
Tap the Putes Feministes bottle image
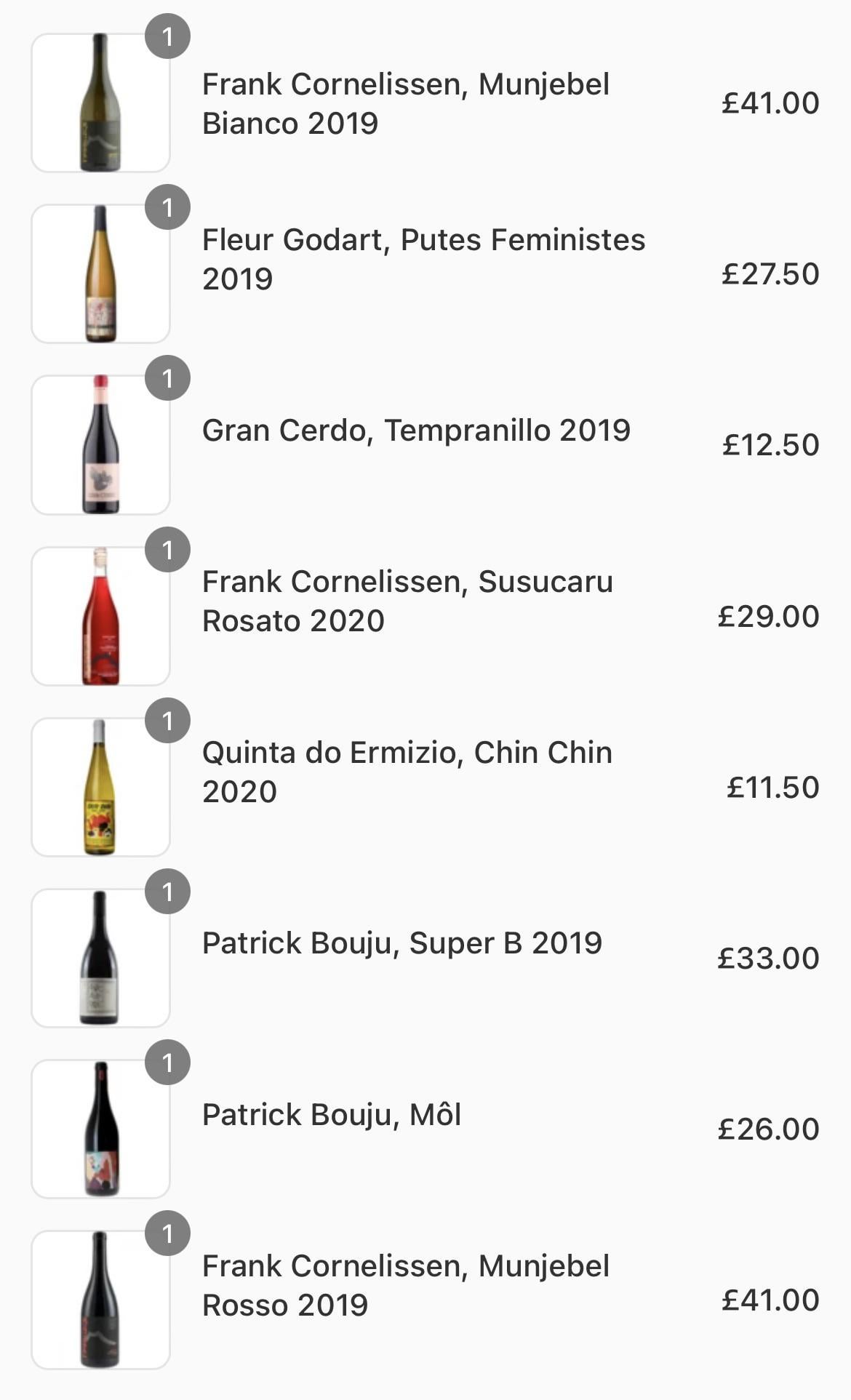tap(100, 273)
